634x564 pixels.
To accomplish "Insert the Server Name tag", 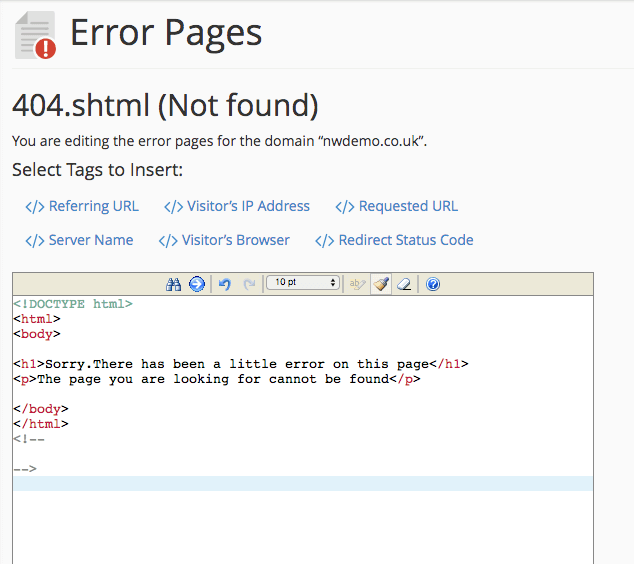I will coord(79,240).
